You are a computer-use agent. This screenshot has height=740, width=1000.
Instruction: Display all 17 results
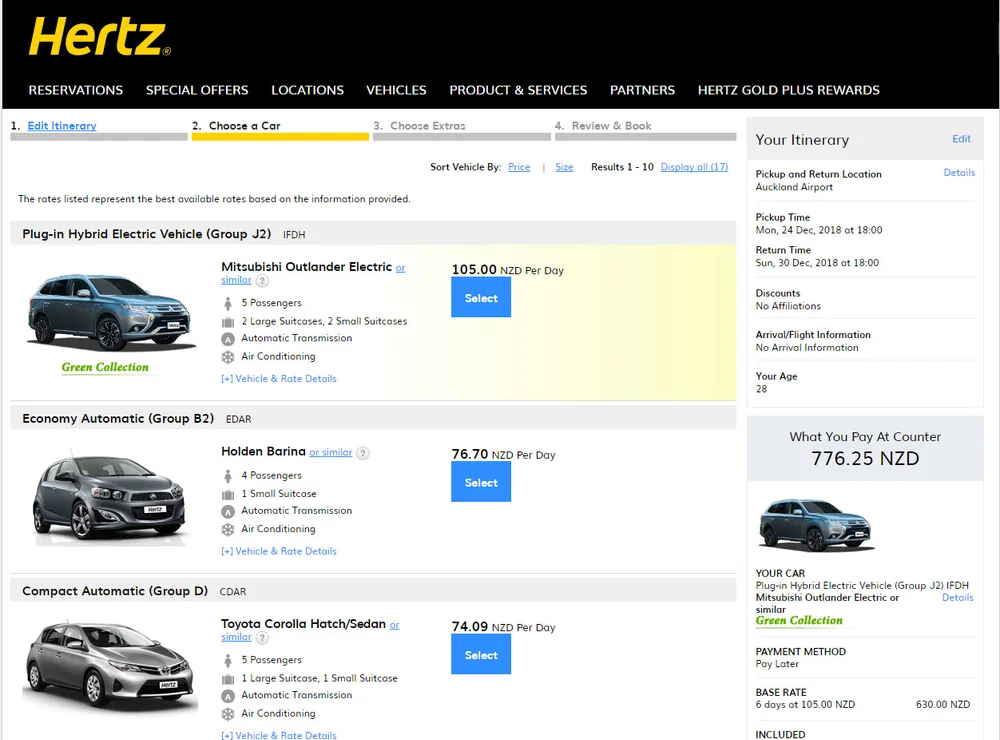coord(695,167)
